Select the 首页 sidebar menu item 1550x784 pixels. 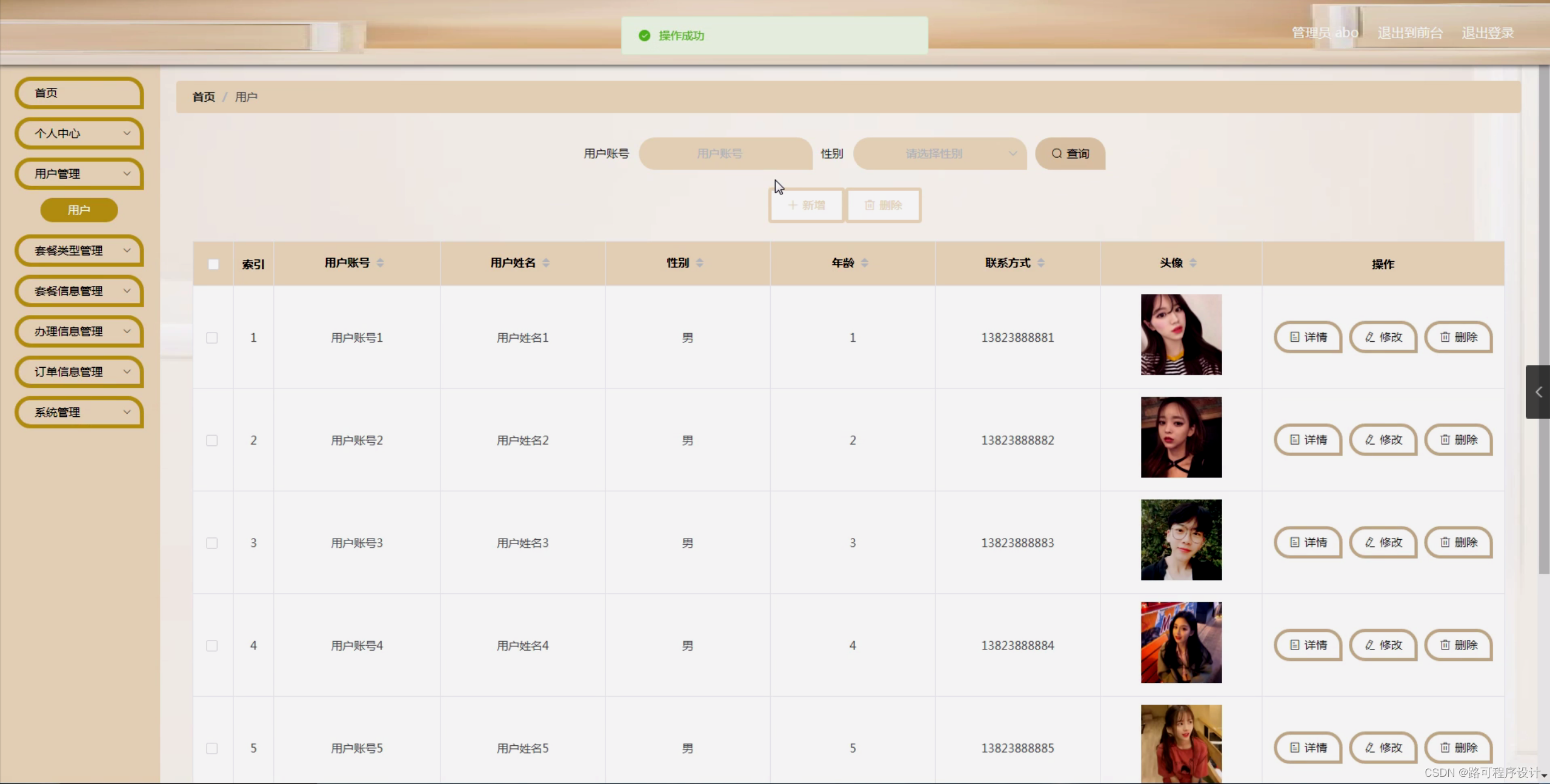[x=79, y=93]
